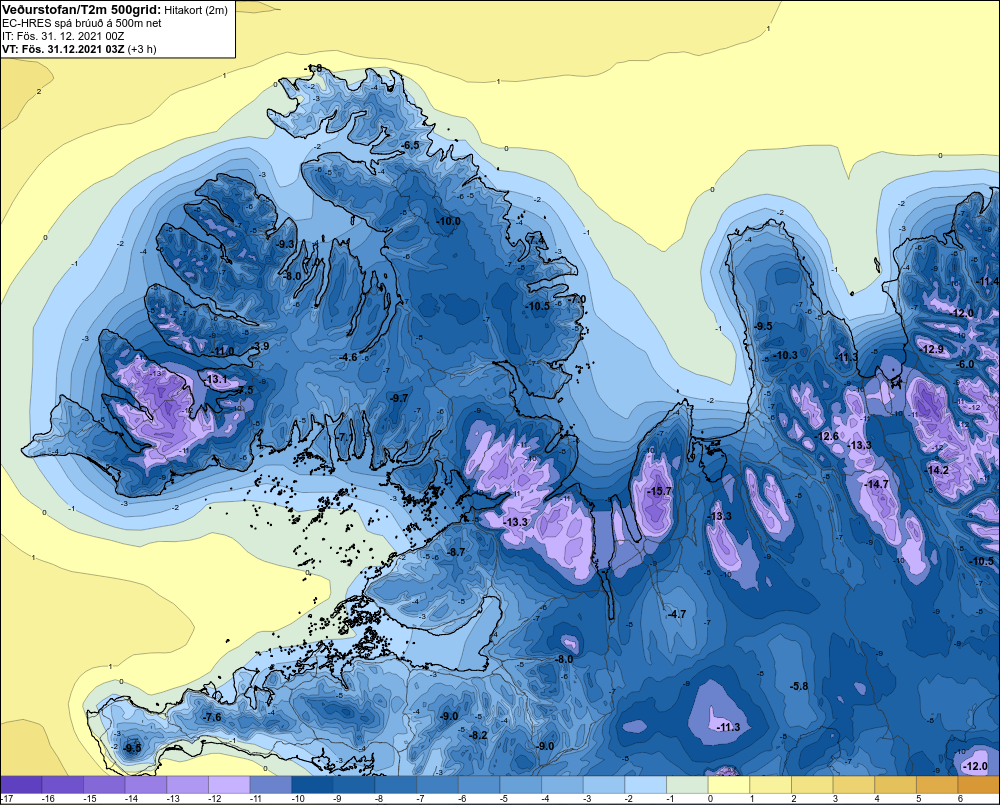Click the -9.7 temperature label
This screenshot has height=805, width=1000.
(399, 397)
